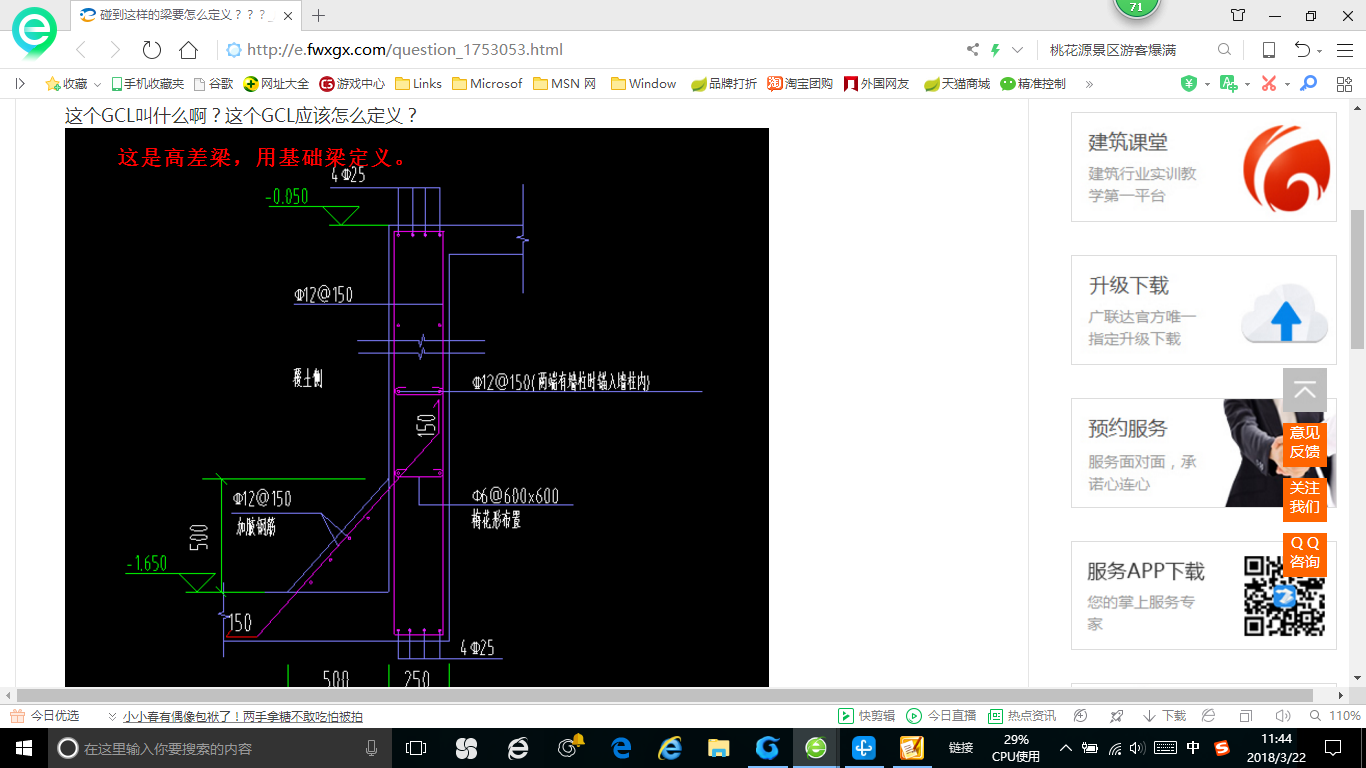
Task: Click orange 意见反馈 feedback button
Action: pyautogui.click(x=1305, y=442)
